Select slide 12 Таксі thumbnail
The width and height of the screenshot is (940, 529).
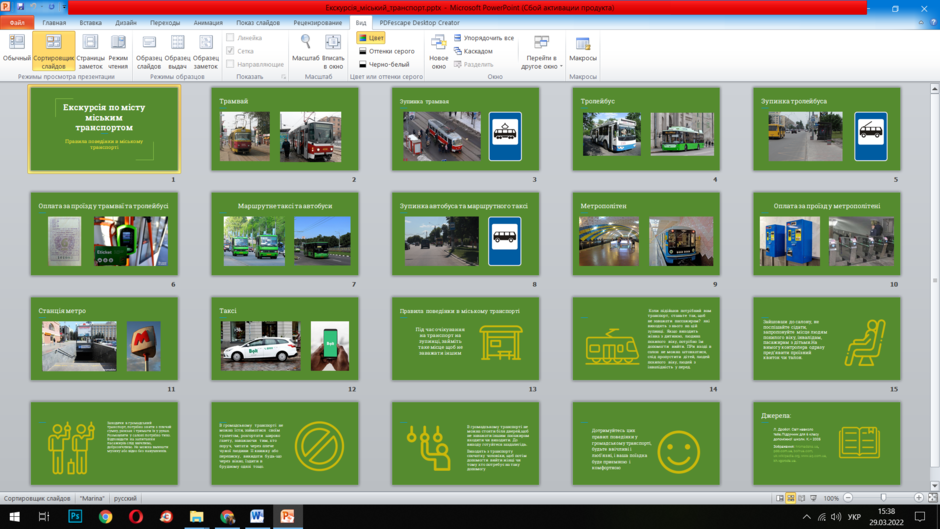click(285, 339)
